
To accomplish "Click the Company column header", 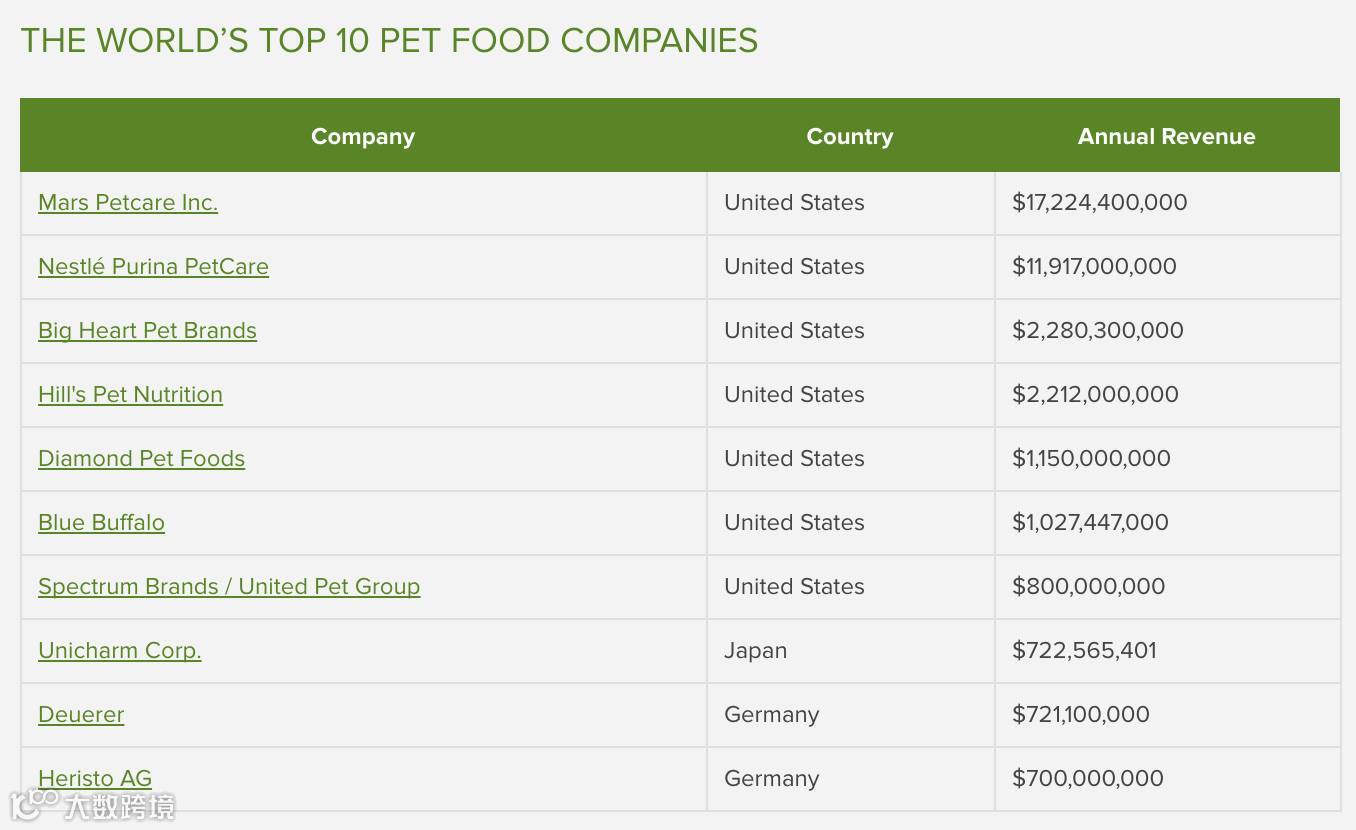I will [363, 136].
